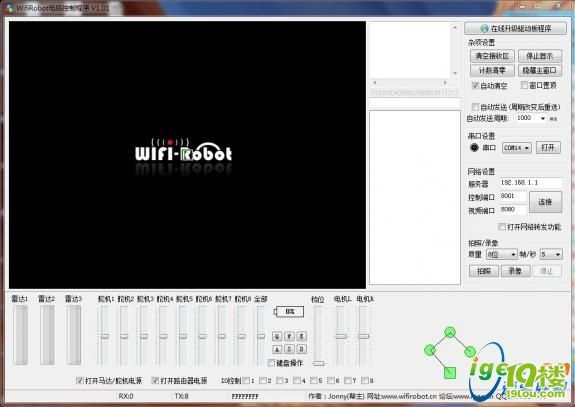Toggle the 键盘操作 checkbox
Image resolution: width=575 pixels, height=407 pixels.
271,363
